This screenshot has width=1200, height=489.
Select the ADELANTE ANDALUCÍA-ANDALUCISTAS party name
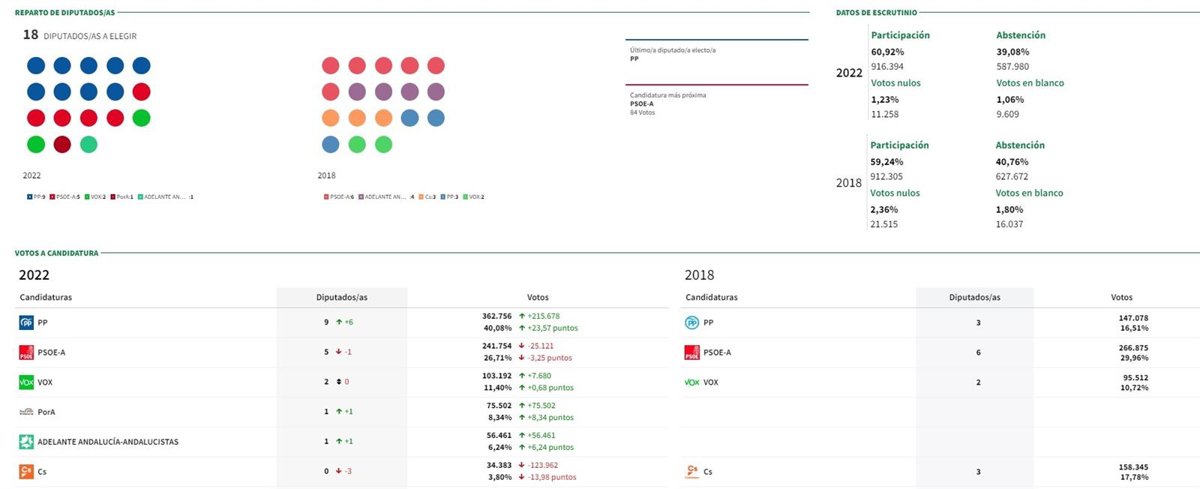click(107, 442)
